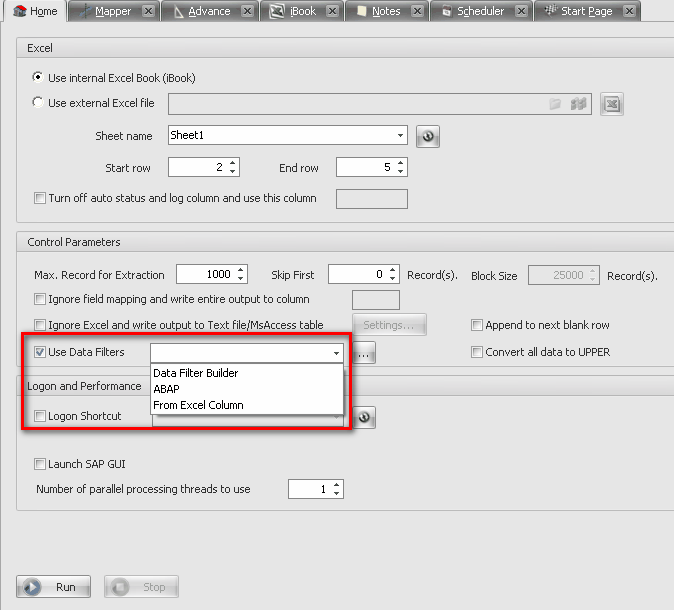Enable the Launch SAP GUI checkbox
The height and width of the screenshot is (610, 674).
coord(40,464)
